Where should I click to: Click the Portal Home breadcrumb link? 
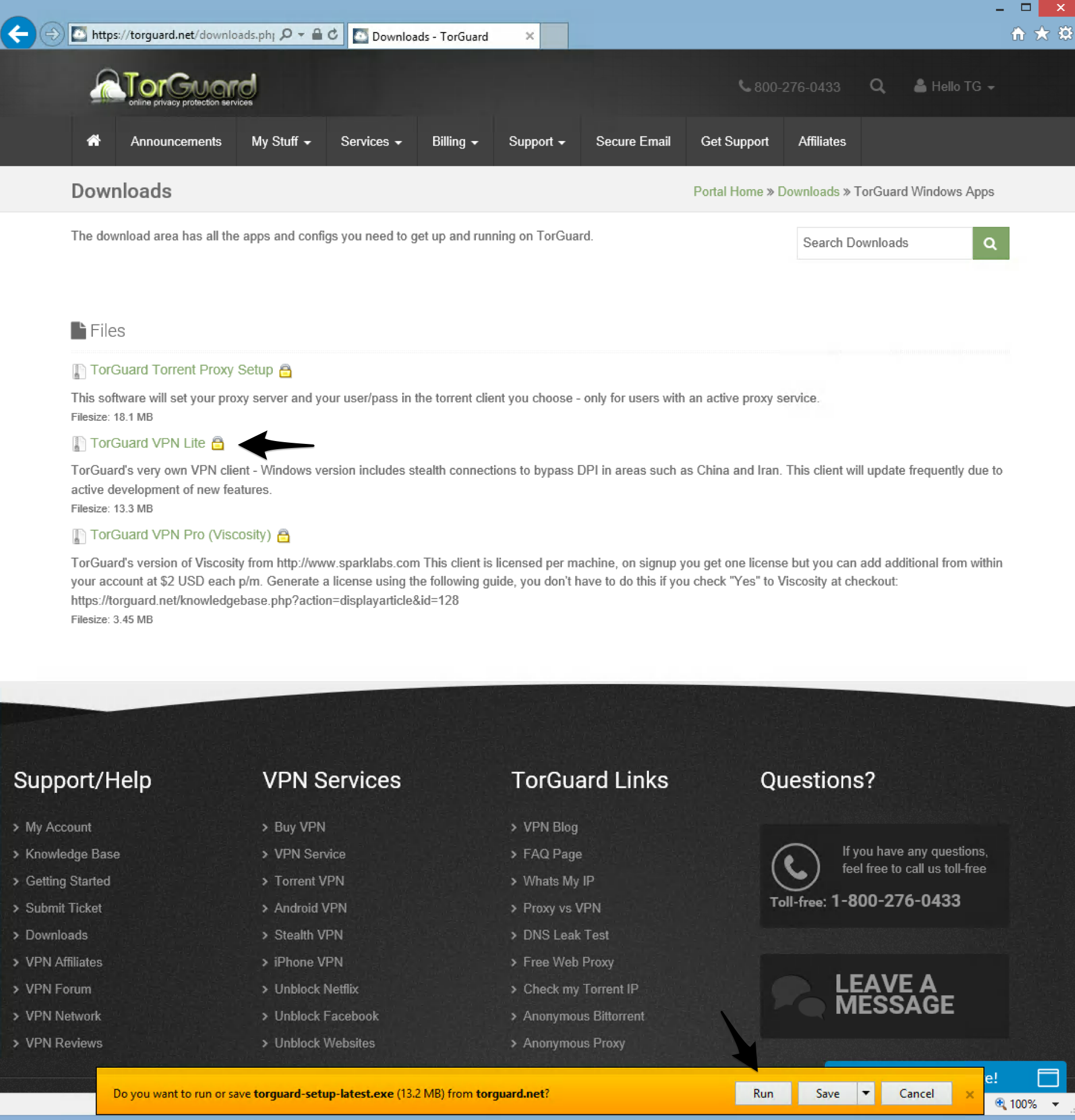coord(728,192)
